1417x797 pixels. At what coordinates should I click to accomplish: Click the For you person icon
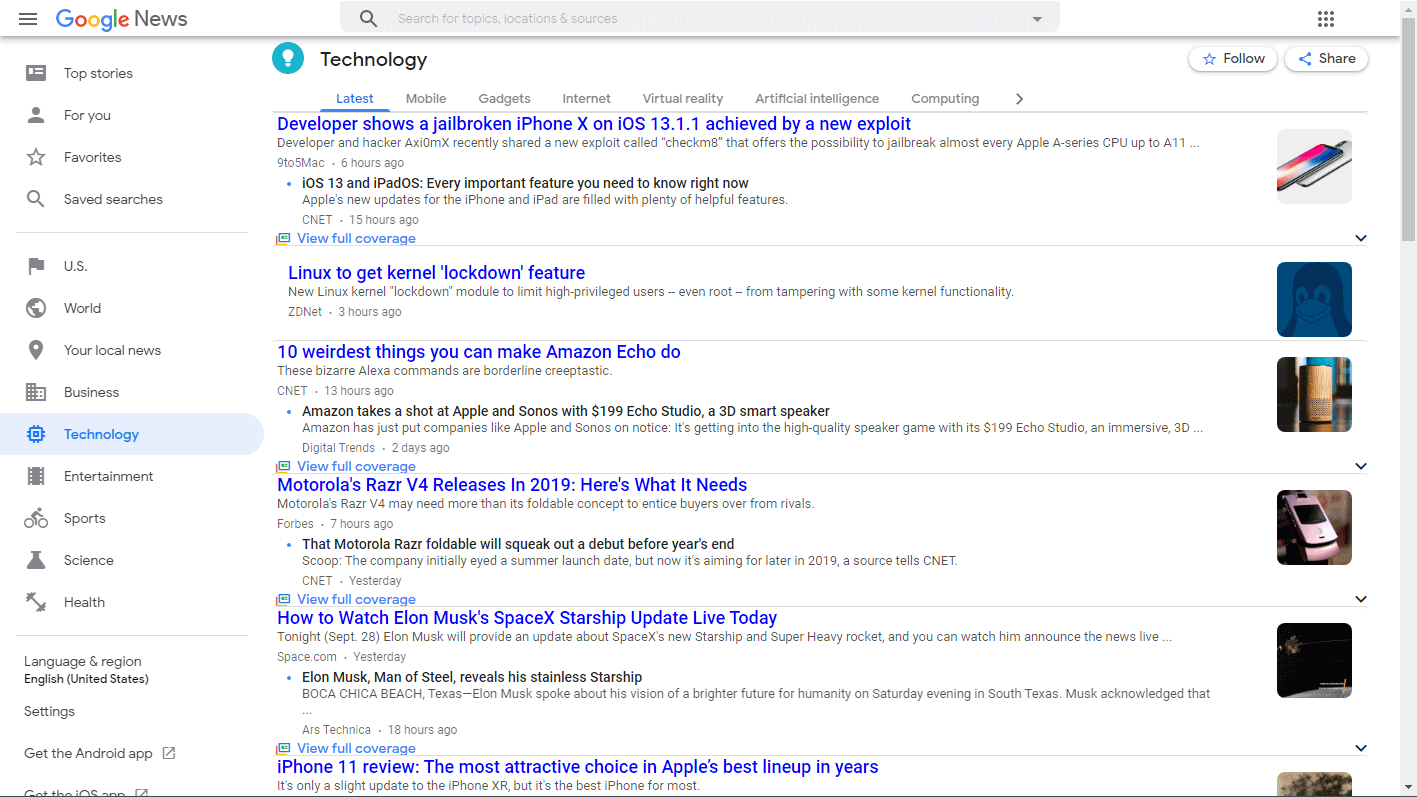tap(36, 115)
